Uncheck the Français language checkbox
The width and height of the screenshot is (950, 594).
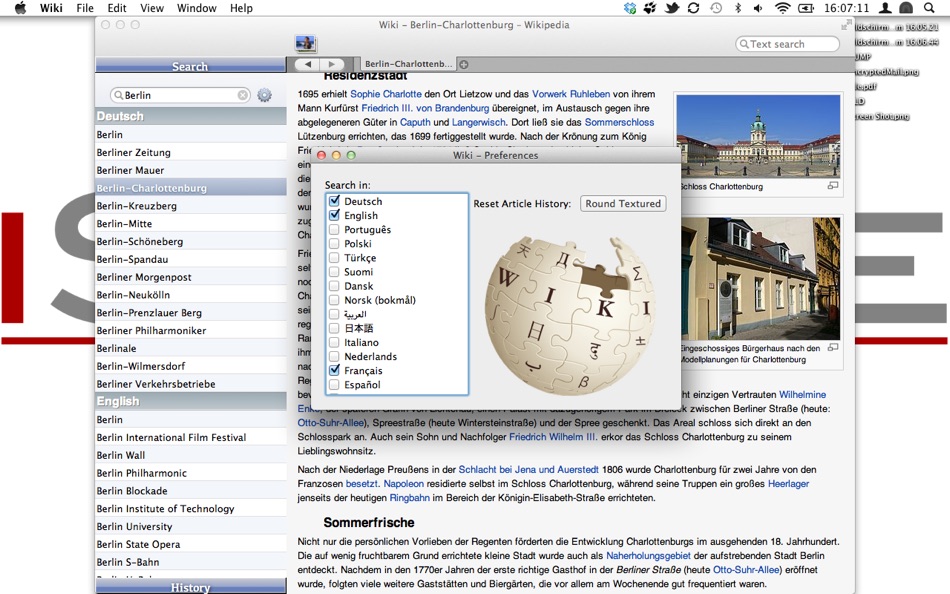tap(334, 370)
